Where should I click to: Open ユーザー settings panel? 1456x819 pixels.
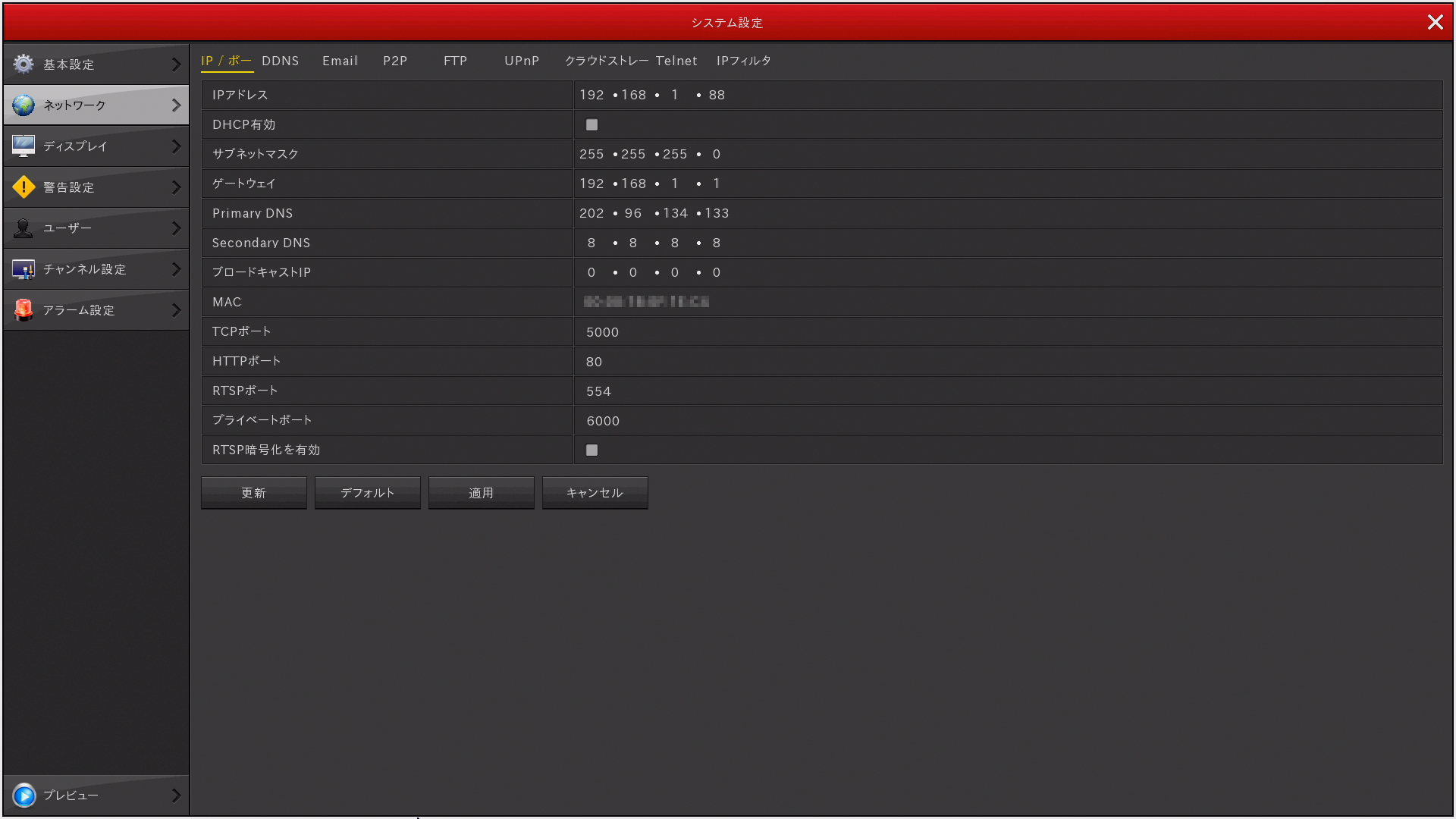click(95, 227)
